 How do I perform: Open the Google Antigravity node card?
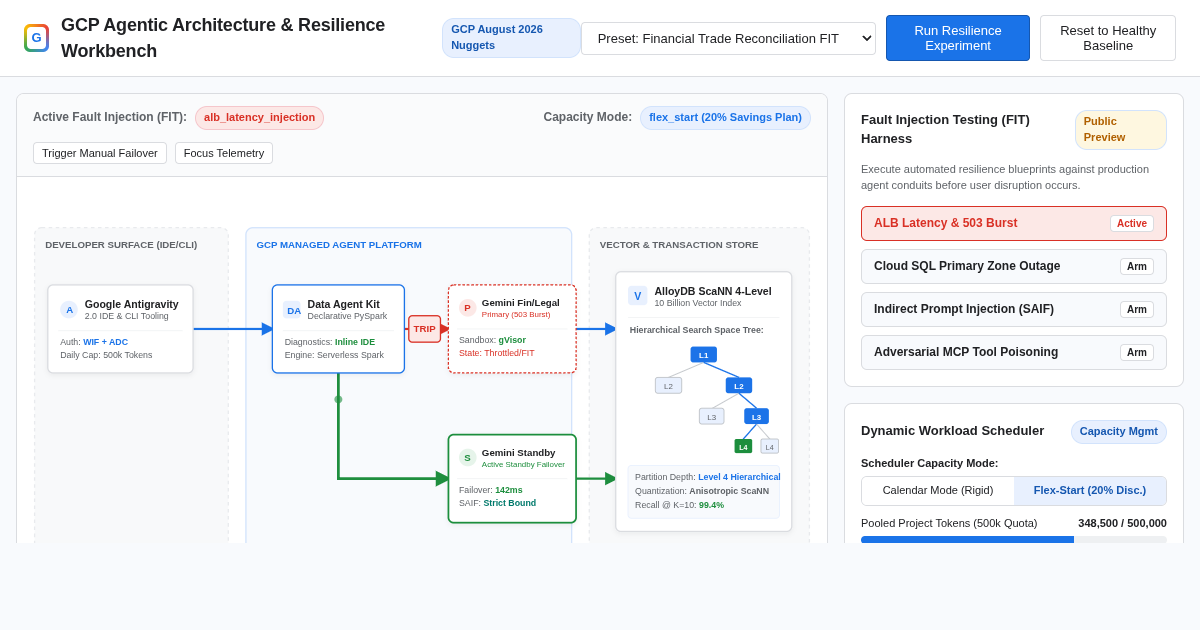[120, 329]
